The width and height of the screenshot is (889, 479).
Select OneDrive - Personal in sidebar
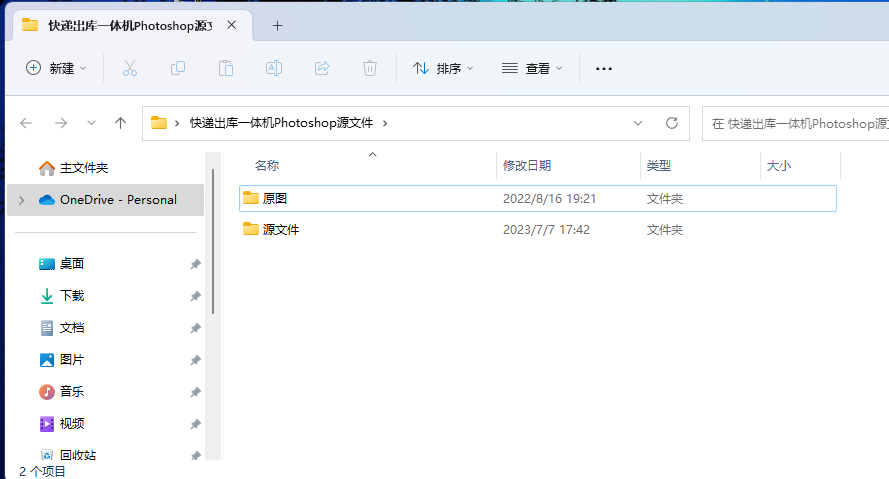pyautogui.click(x=105, y=200)
